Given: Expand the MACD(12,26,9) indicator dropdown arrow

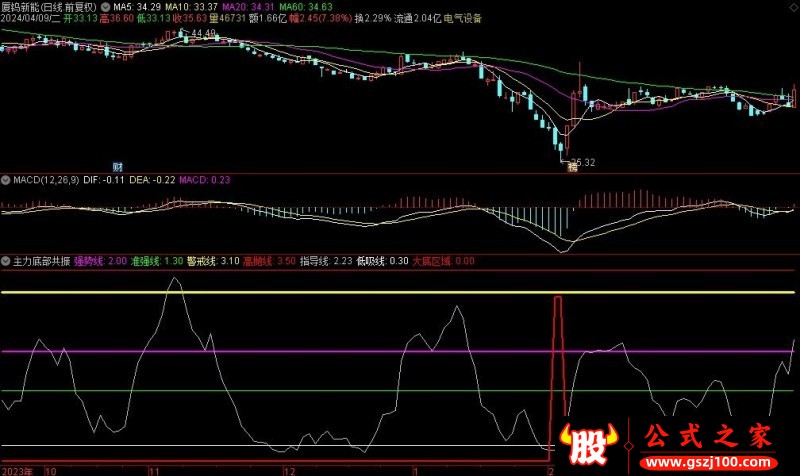Looking at the screenshot, I should tap(6, 180).
